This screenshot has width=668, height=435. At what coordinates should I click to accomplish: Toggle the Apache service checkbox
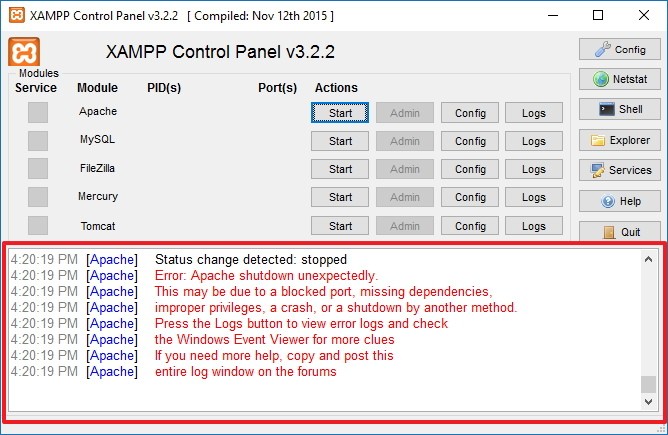(38, 112)
